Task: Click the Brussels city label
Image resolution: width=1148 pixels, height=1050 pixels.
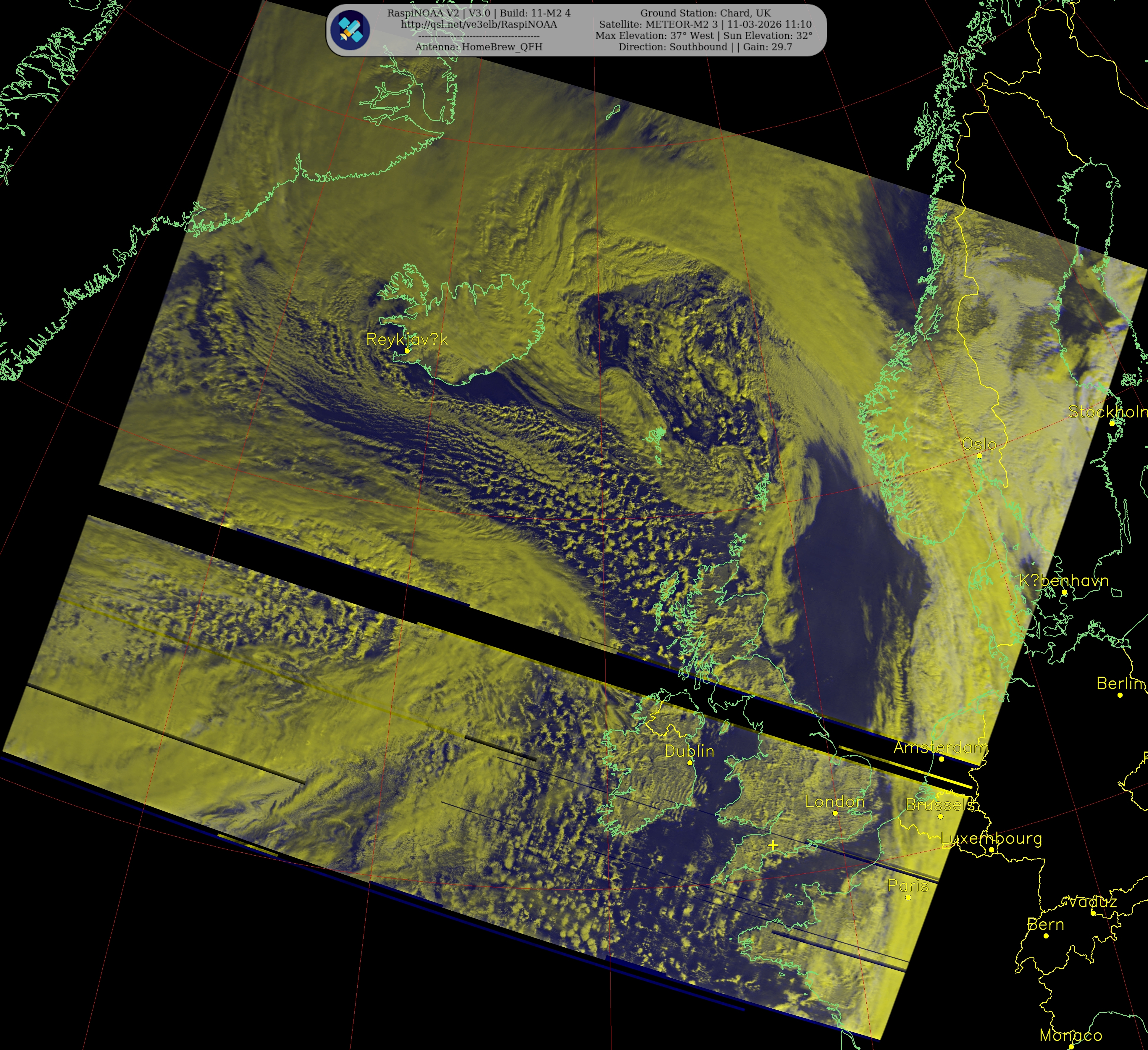Action: point(939,804)
